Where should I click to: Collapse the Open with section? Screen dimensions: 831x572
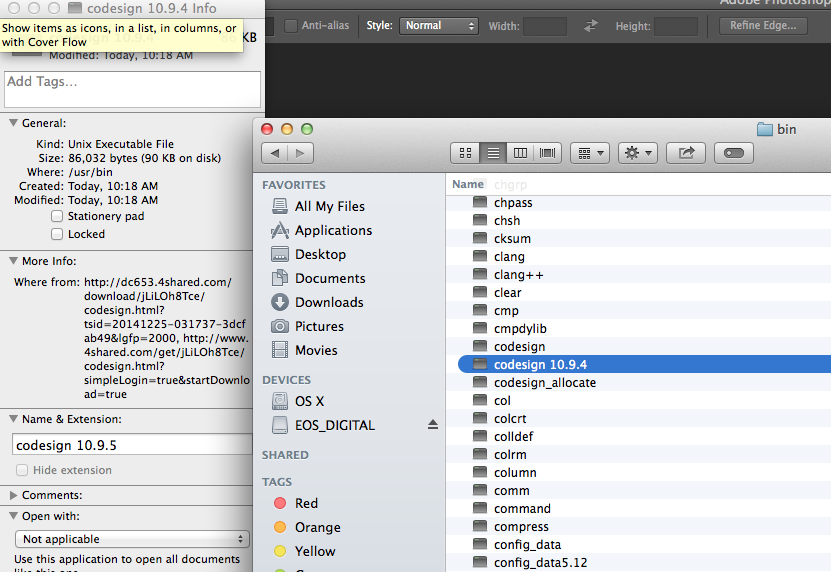tap(13, 516)
